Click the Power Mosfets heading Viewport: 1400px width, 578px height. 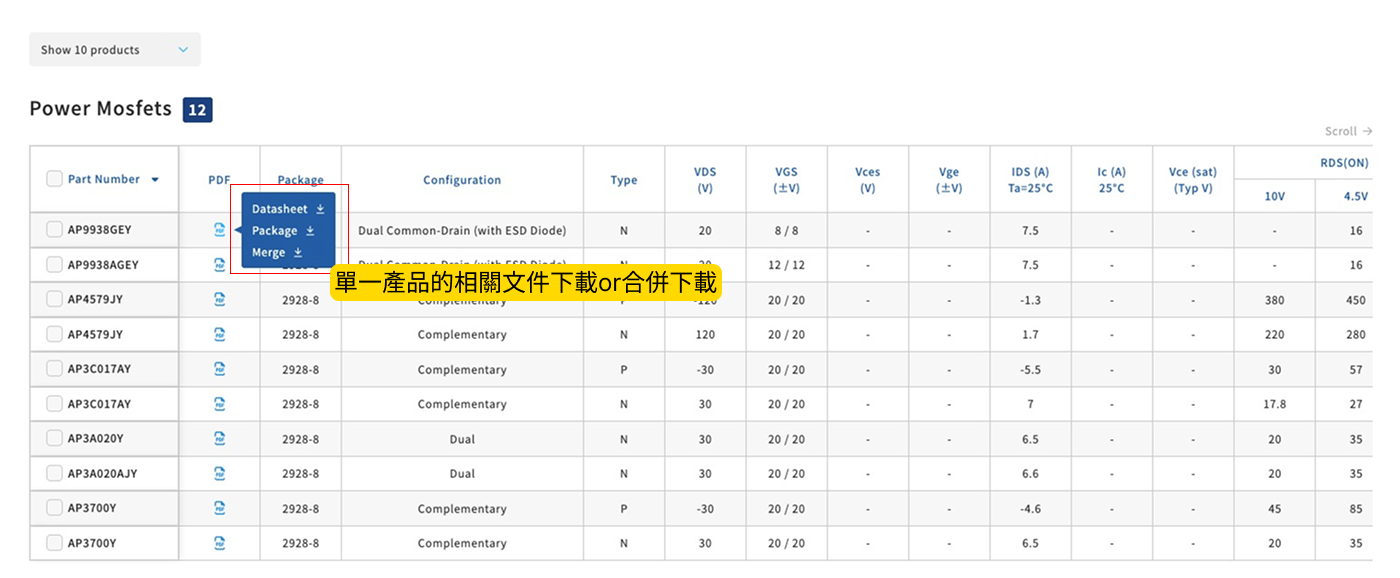tap(101, 109)
